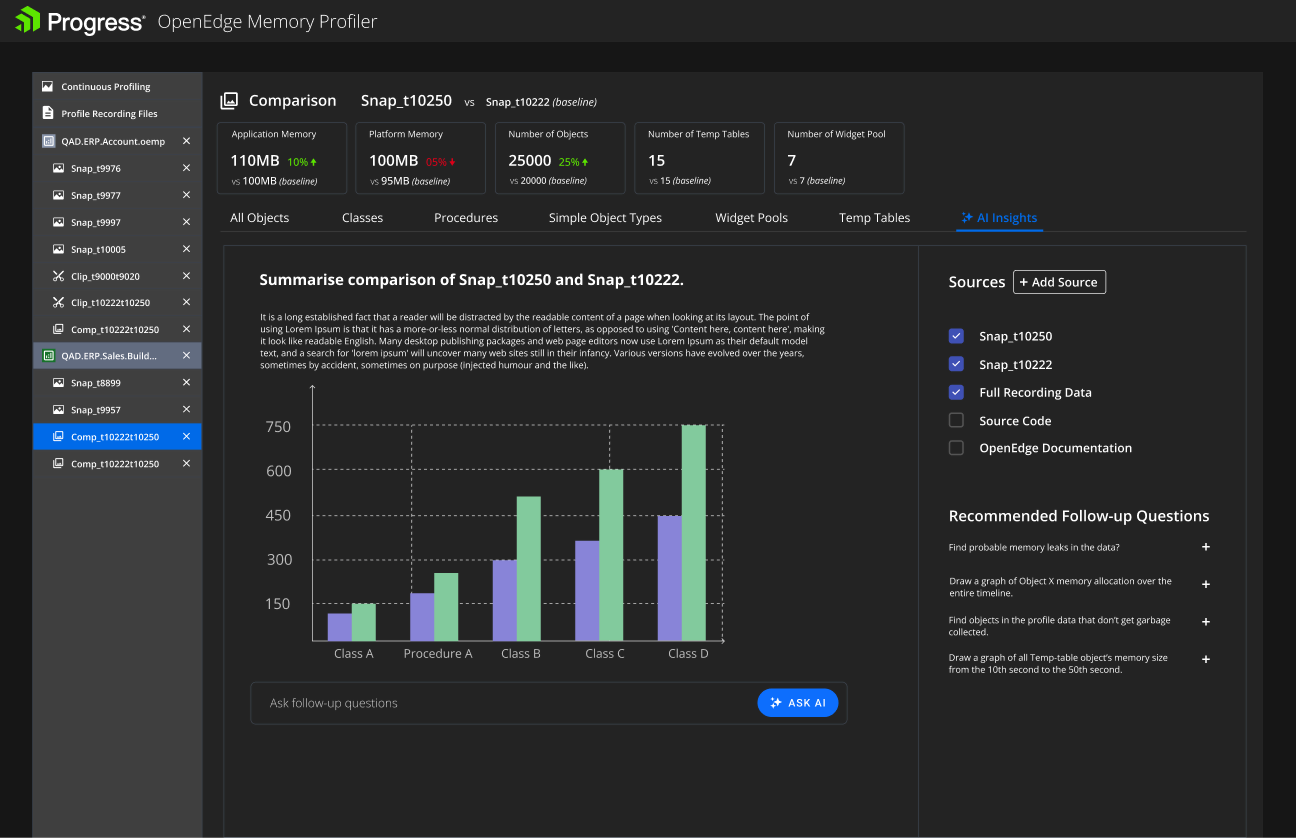This screenshot has width=1296, height=838.
Task: Open the Widget Pools tab
Action: pyautogui.click(x=752, y=218)
